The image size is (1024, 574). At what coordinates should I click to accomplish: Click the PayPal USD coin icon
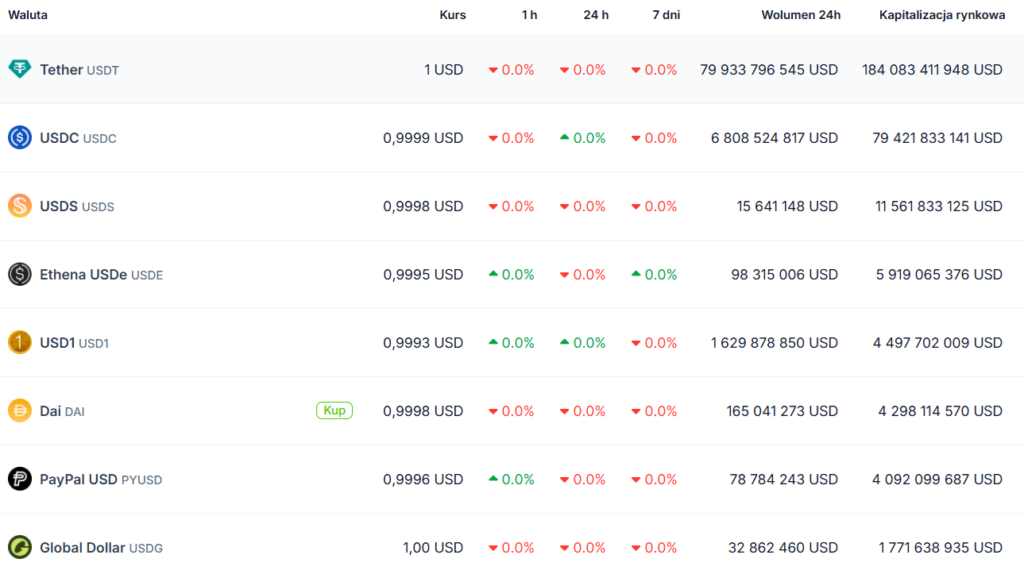point(20,479)
